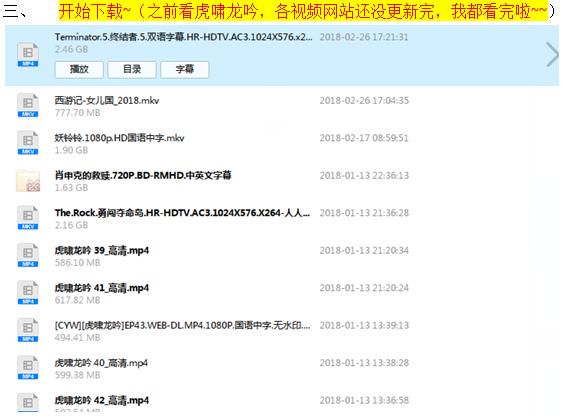The height and width of the screenshot is (418, 563).
Task: Click the MP4 file icon for Terminator.5
Action: point(28,55)
